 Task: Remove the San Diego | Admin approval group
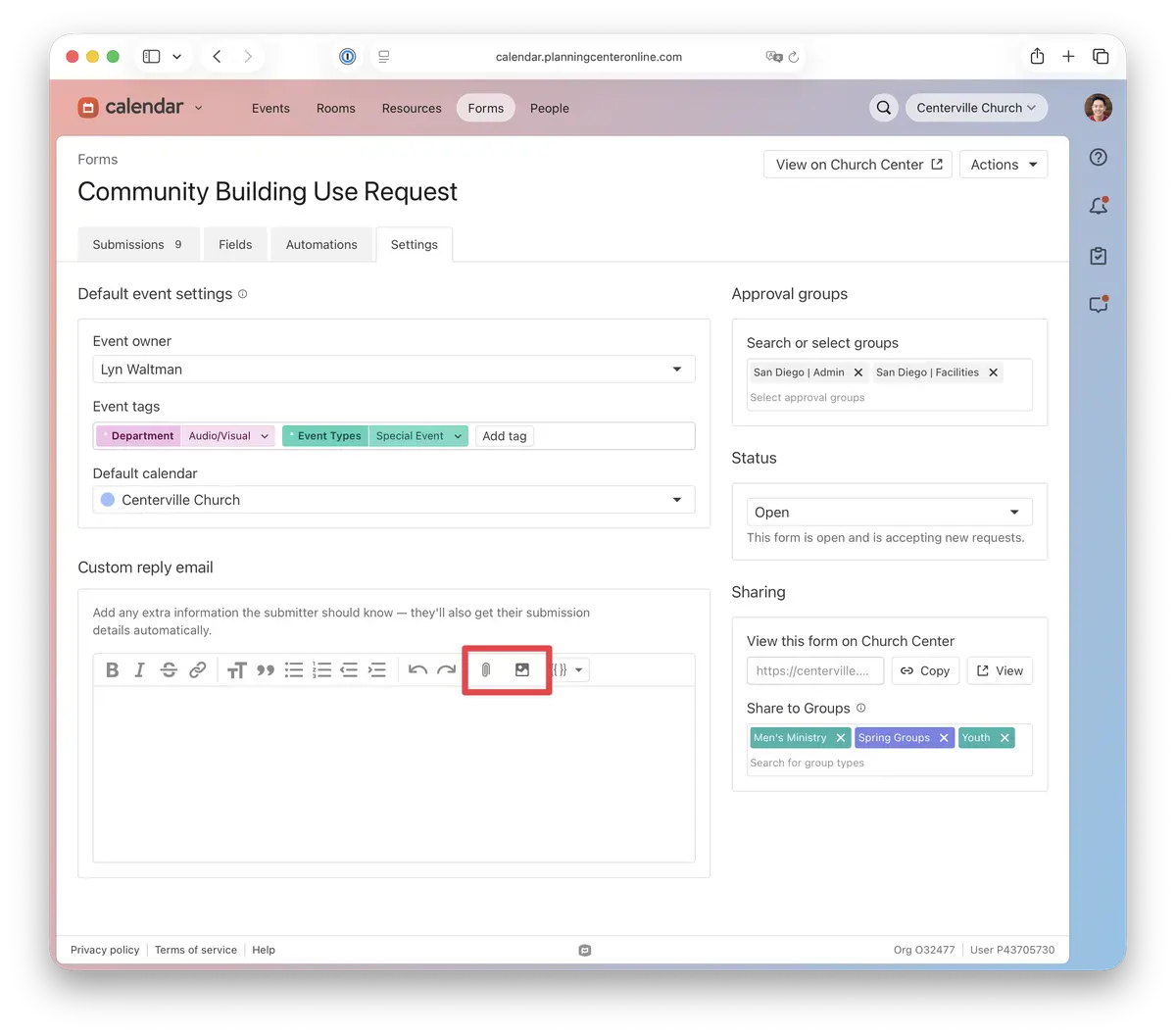coord(858,372)
